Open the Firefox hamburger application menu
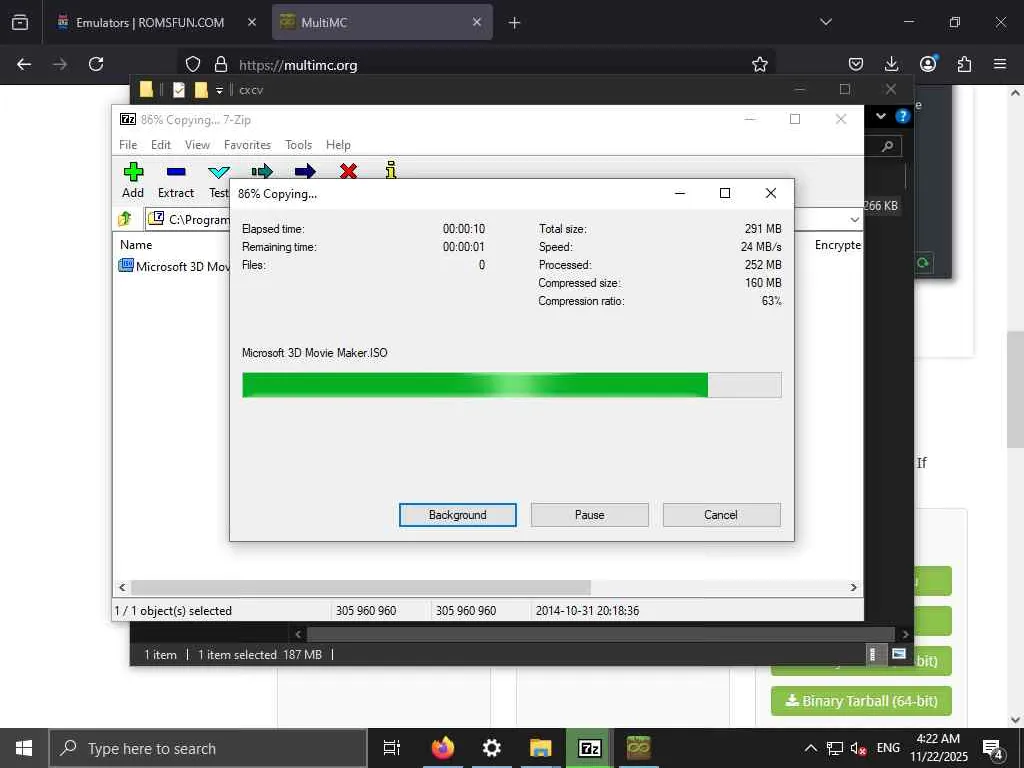This screenshot has width=1024, height=768. coord(1000,64)
